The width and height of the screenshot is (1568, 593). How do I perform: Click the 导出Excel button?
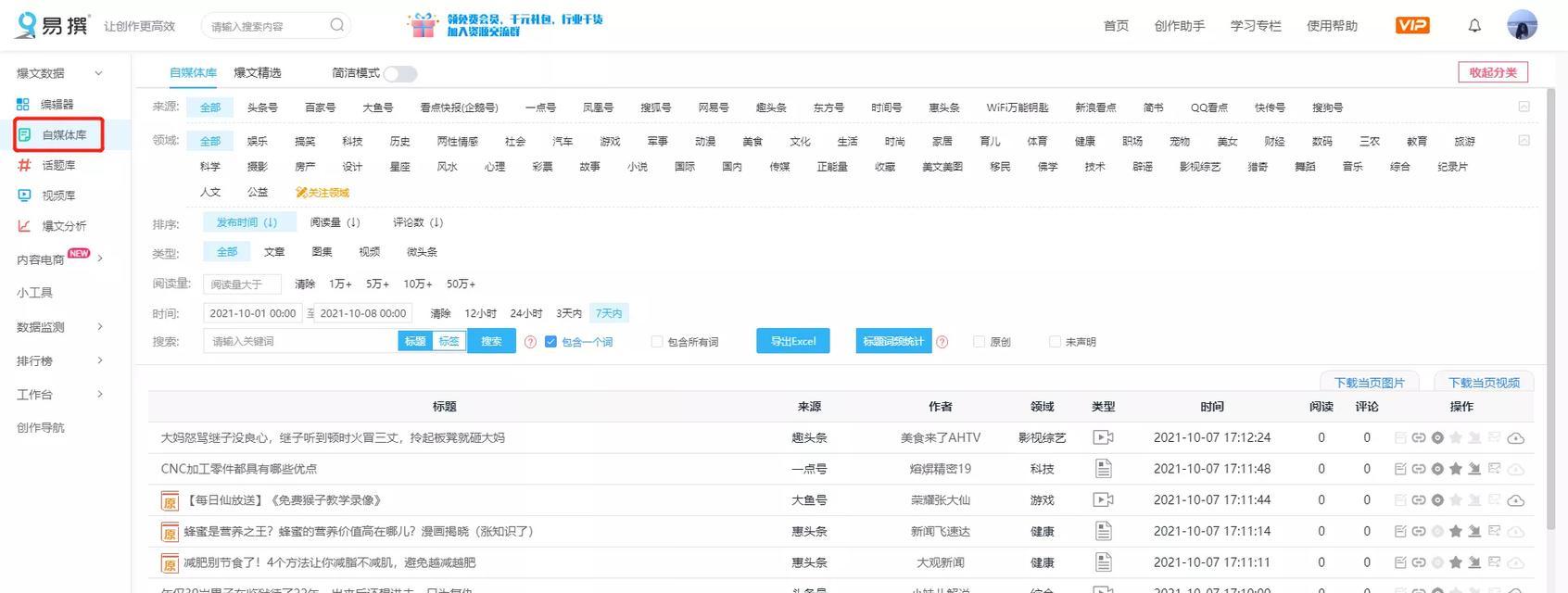click(793, 341)
